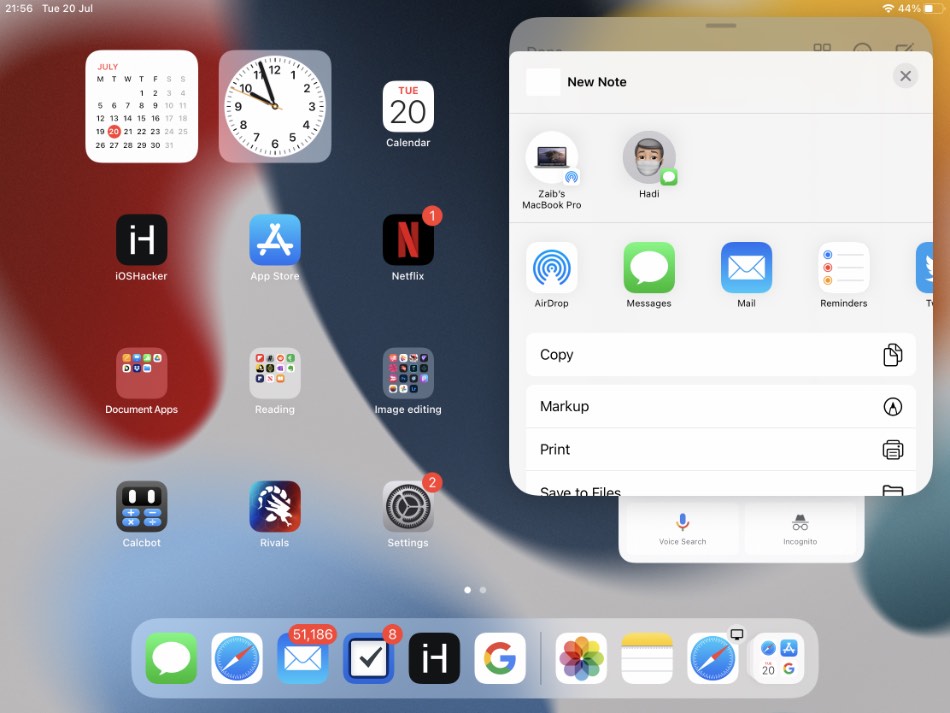Open the Photos app in the dock

coord(581,658)
